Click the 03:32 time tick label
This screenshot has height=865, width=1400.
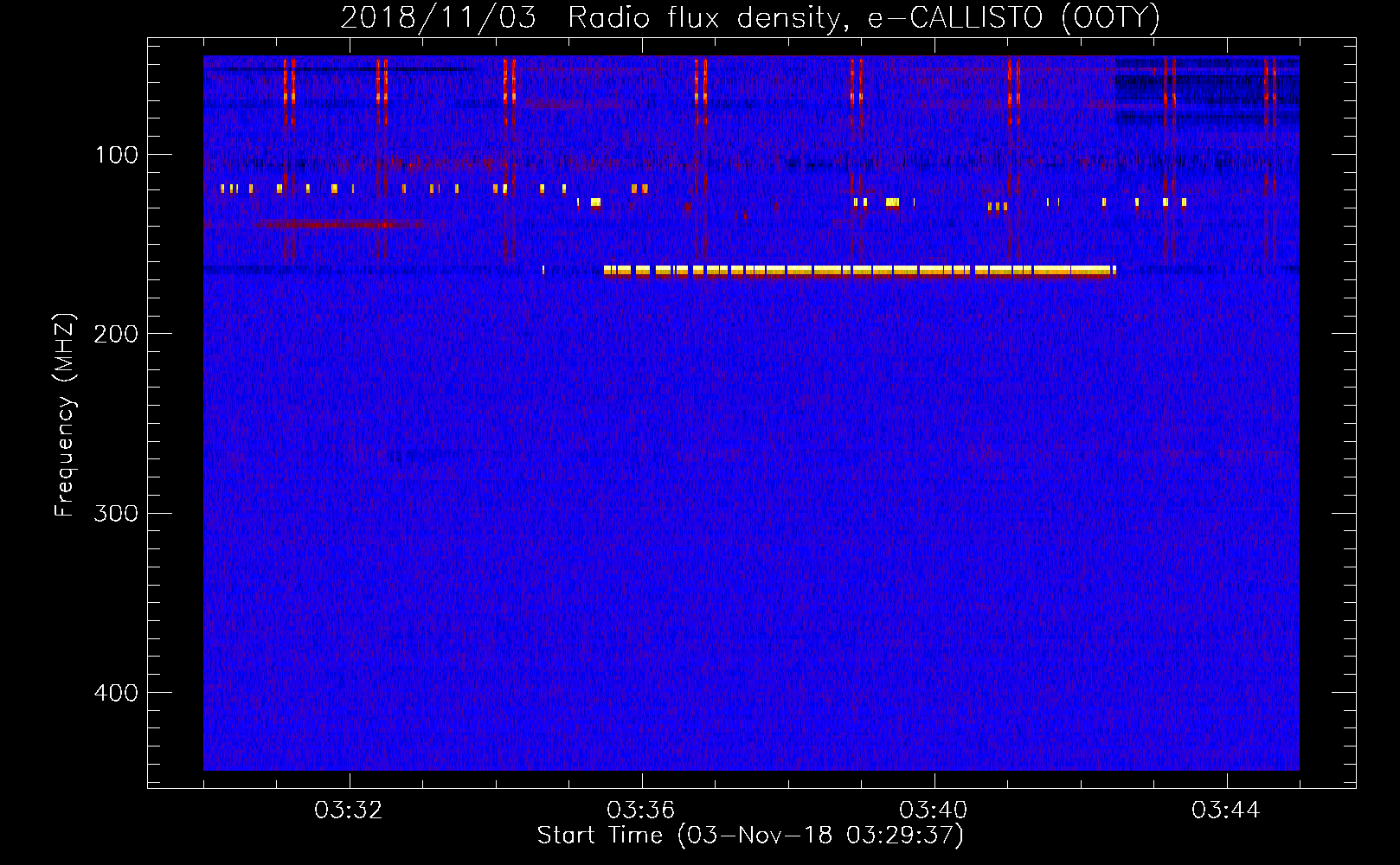coord(349,811)
